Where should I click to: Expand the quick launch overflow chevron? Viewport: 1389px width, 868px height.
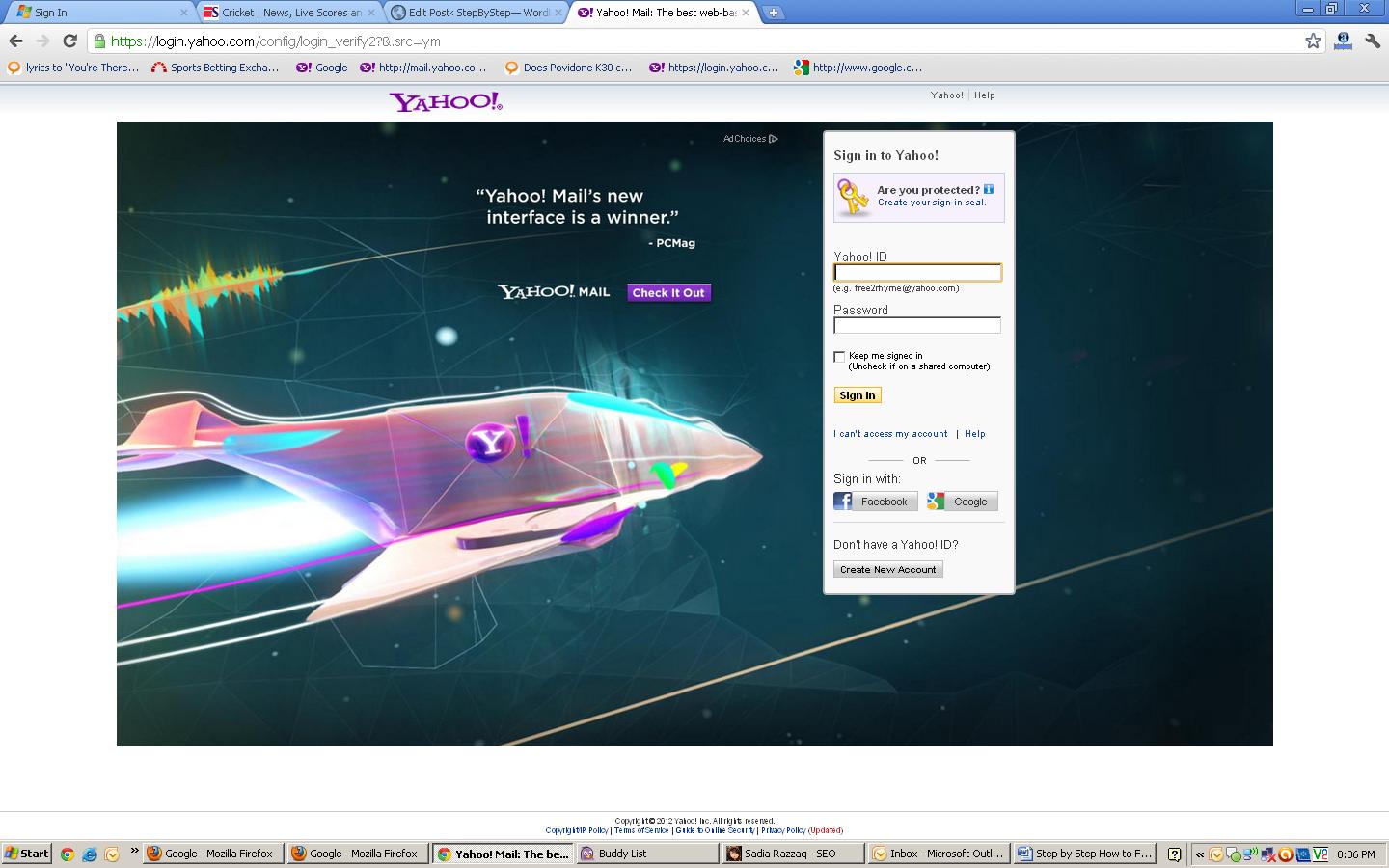coord(134,852)
